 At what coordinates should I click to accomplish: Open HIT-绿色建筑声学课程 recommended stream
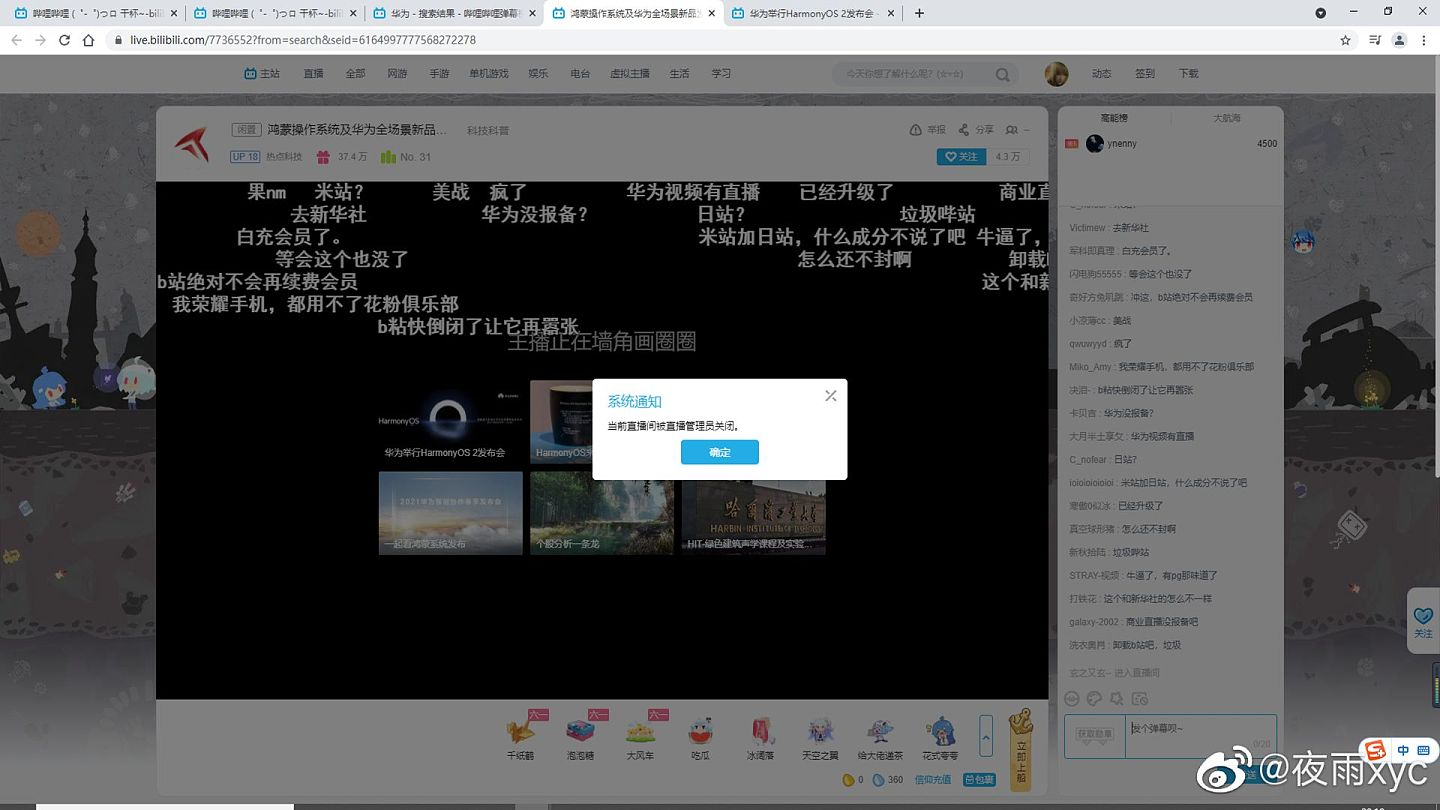pyautogui.click(x=754, y=513)
